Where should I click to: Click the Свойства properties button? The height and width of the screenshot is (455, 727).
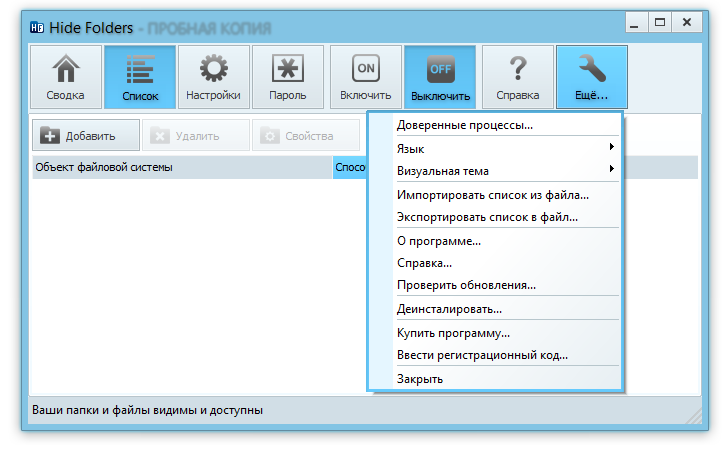[x=306, y=135]
